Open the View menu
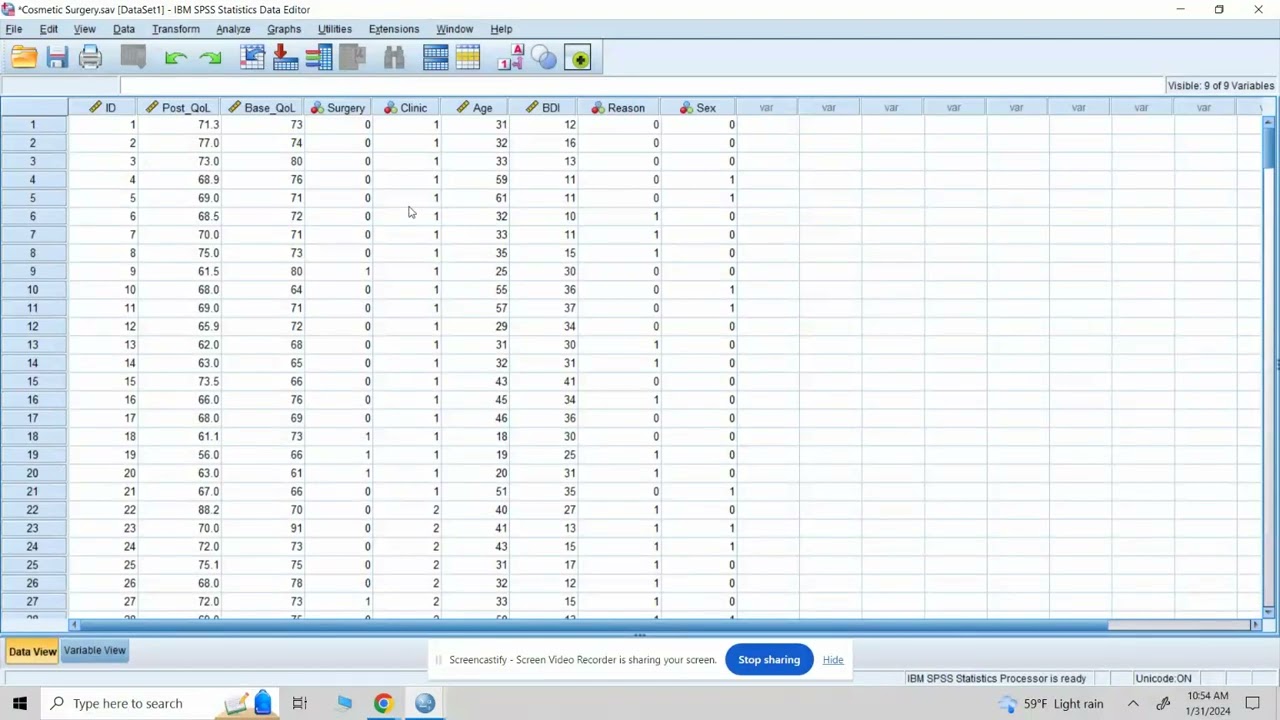1280x720 pixels. point(84,29)
